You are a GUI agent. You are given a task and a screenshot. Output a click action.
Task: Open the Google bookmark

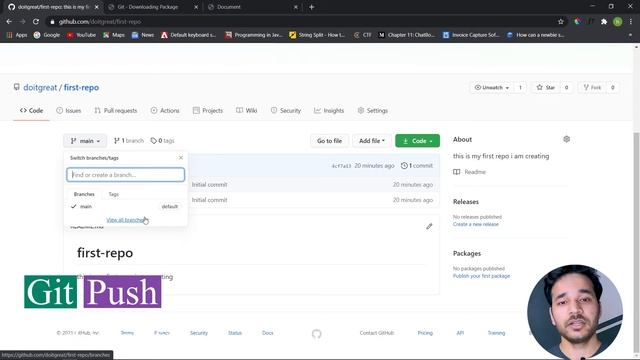[47, 35]
